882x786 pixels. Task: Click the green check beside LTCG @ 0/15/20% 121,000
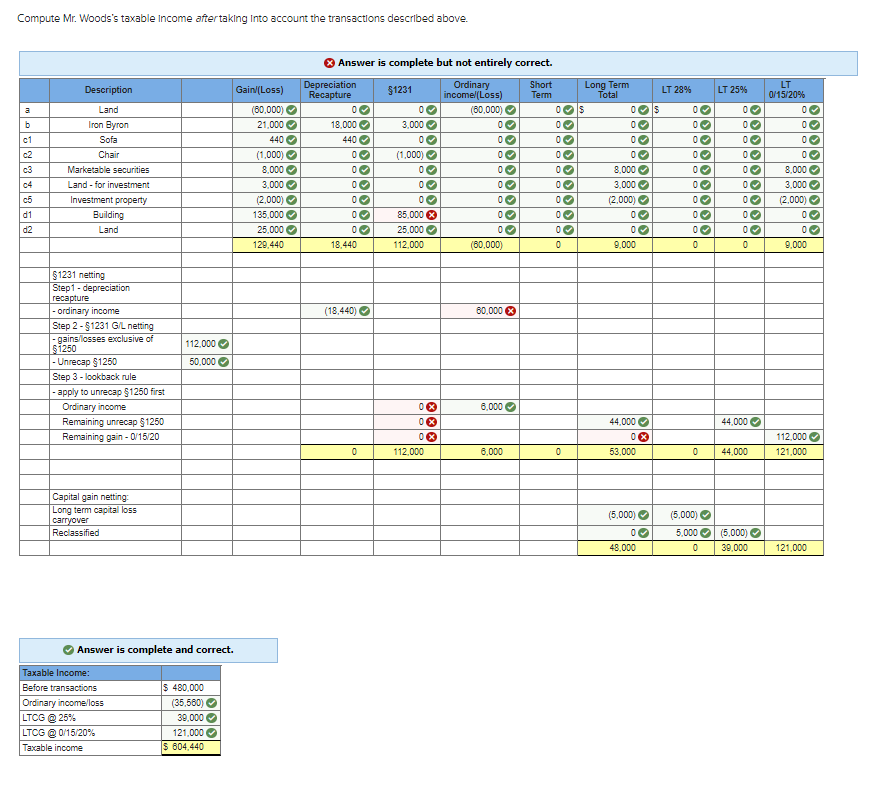click(x=212, y=733)
